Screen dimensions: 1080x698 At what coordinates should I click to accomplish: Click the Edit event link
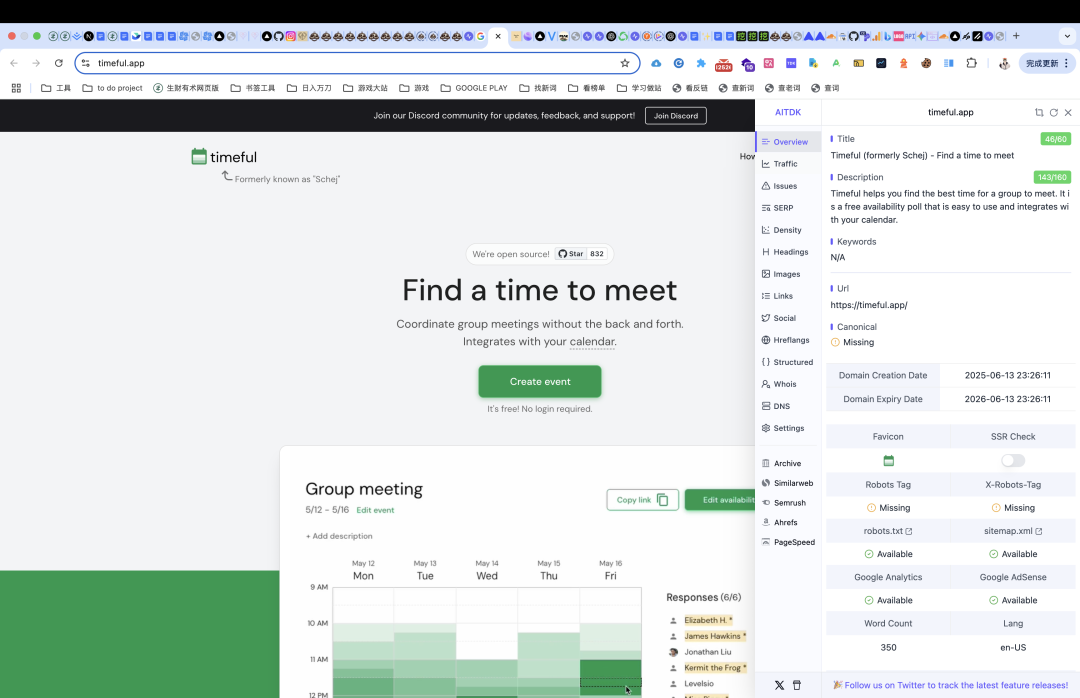click(375, 511)
